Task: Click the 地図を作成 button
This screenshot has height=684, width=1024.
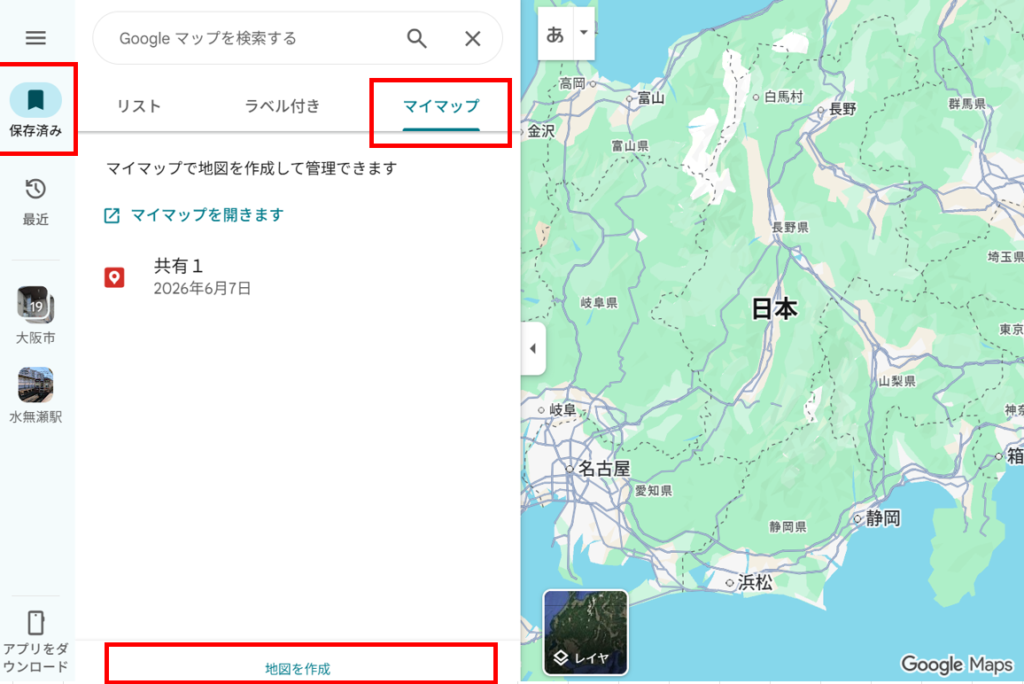Action: click(297, 668)
